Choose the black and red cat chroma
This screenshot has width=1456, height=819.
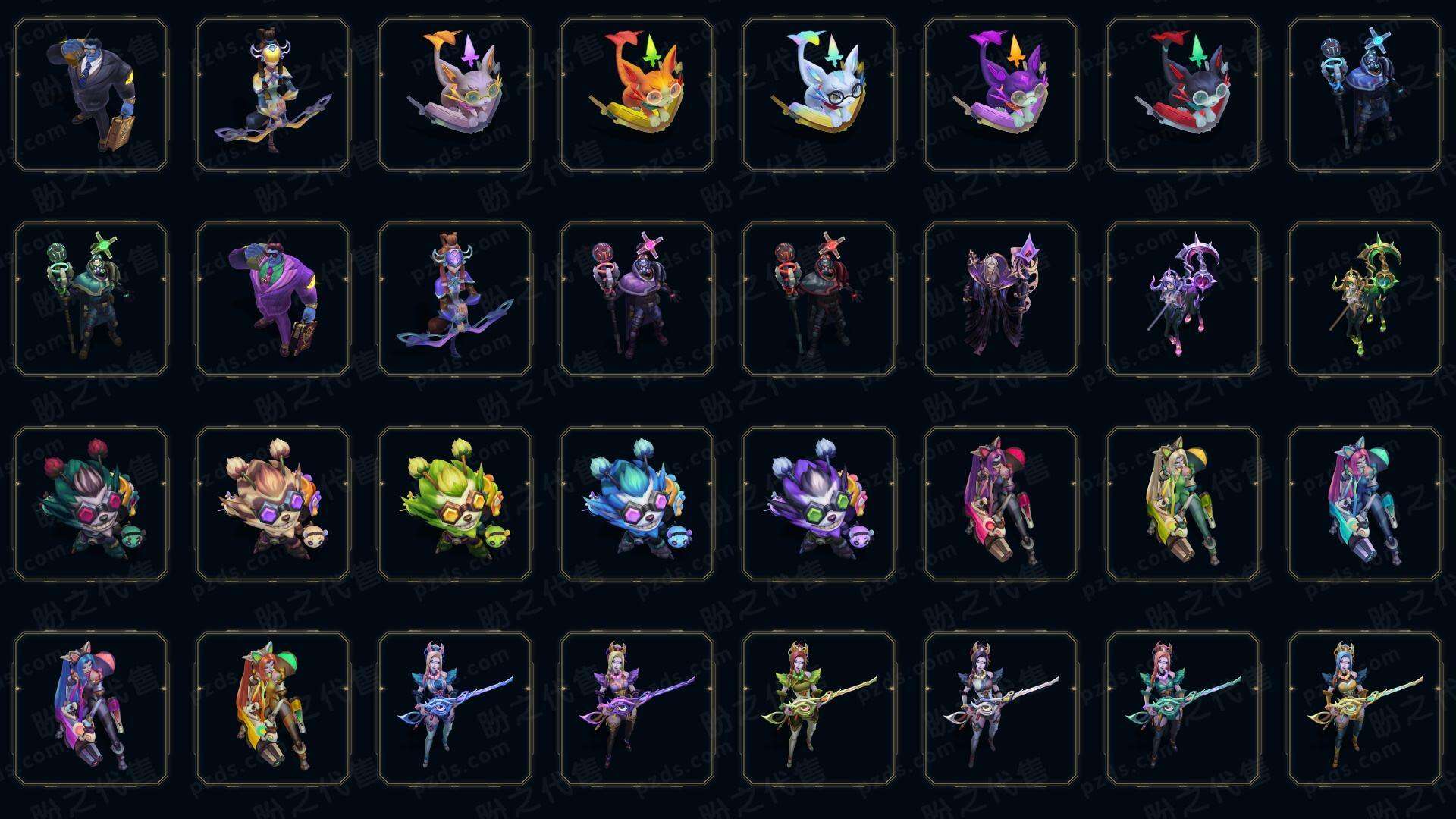click(x=1183, y=95)
